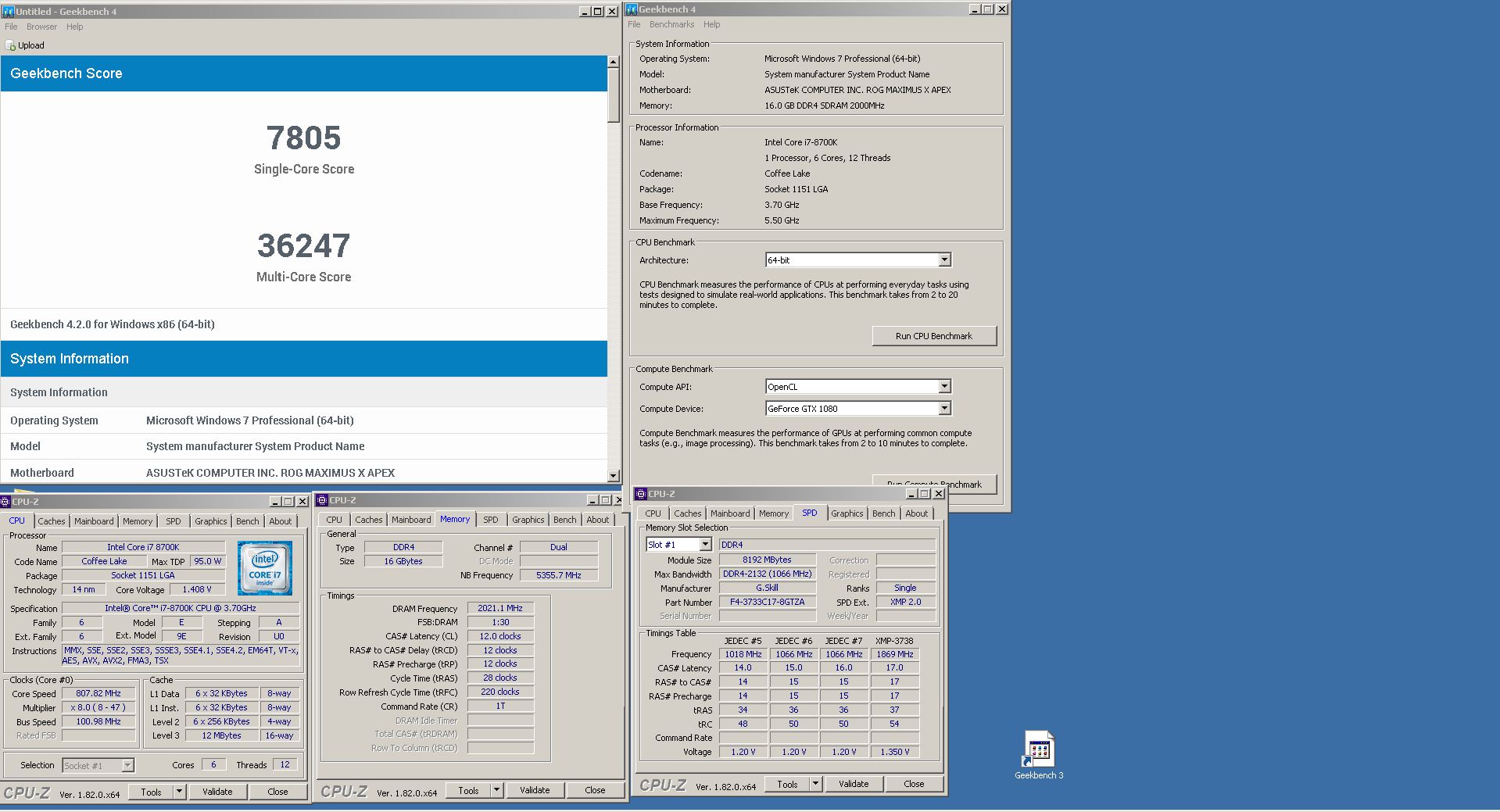The height and width of the screenshot is (812, 1500).
Task: Open the Compute API OpenCL dropdown
Action: (x=944, y=386)
